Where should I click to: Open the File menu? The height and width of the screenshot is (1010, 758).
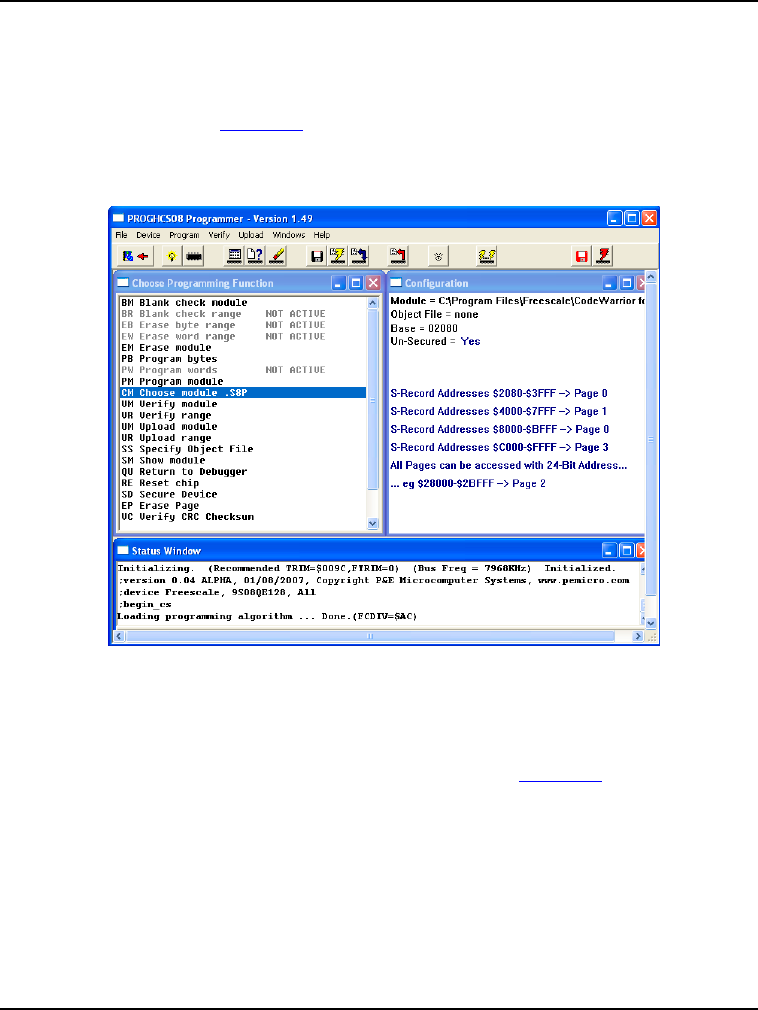click(x=121, y=235)
